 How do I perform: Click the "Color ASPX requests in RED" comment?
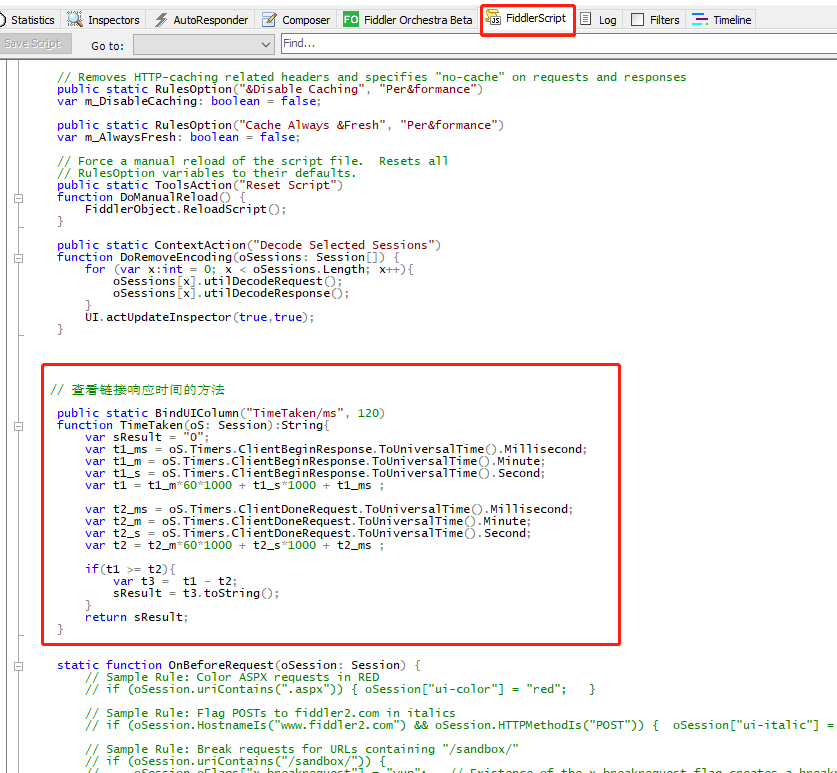click(232, 677)
